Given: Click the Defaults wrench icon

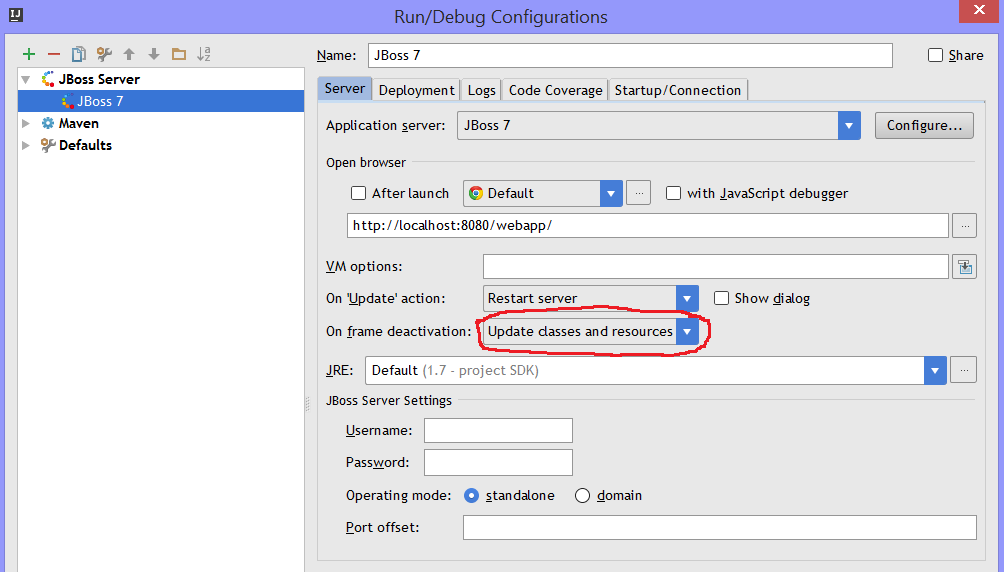Looking at the screenshot, I should 48,145.
